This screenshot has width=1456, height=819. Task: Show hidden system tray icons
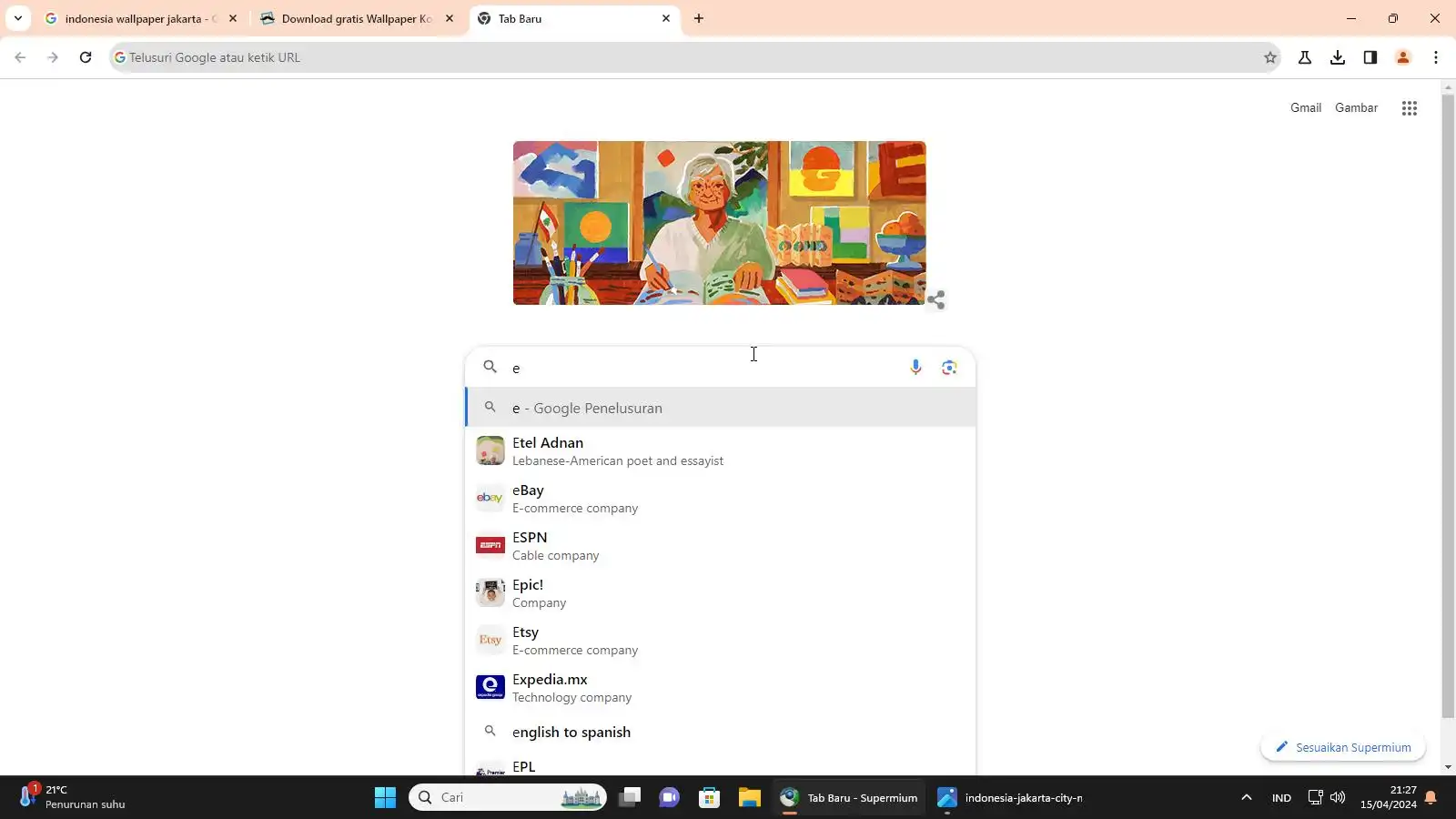pyautogui.click(x=1247, y=797)
